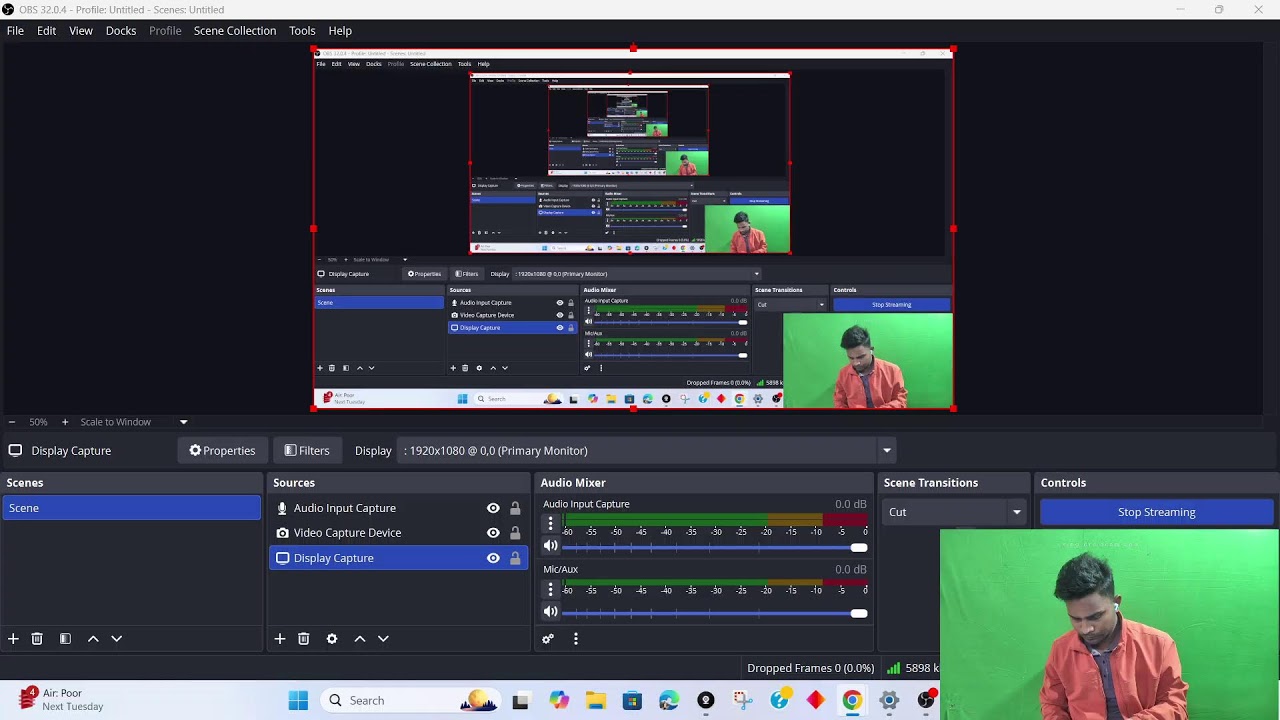Open File menu
Image resolution: width=1280 pixels, height=720 pixels.
(x=15, y=30)
